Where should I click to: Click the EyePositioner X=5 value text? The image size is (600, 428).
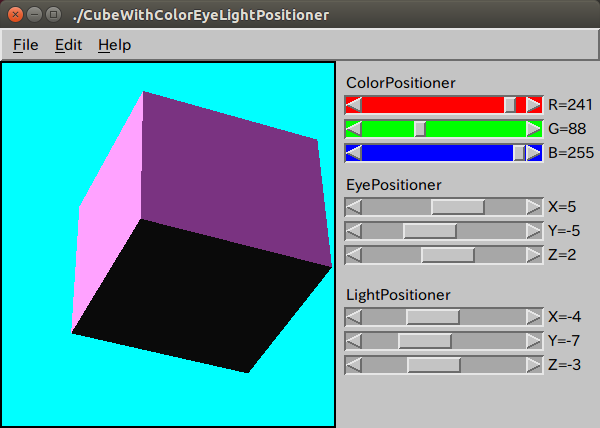pyautogui.click(x=562, y=207)
